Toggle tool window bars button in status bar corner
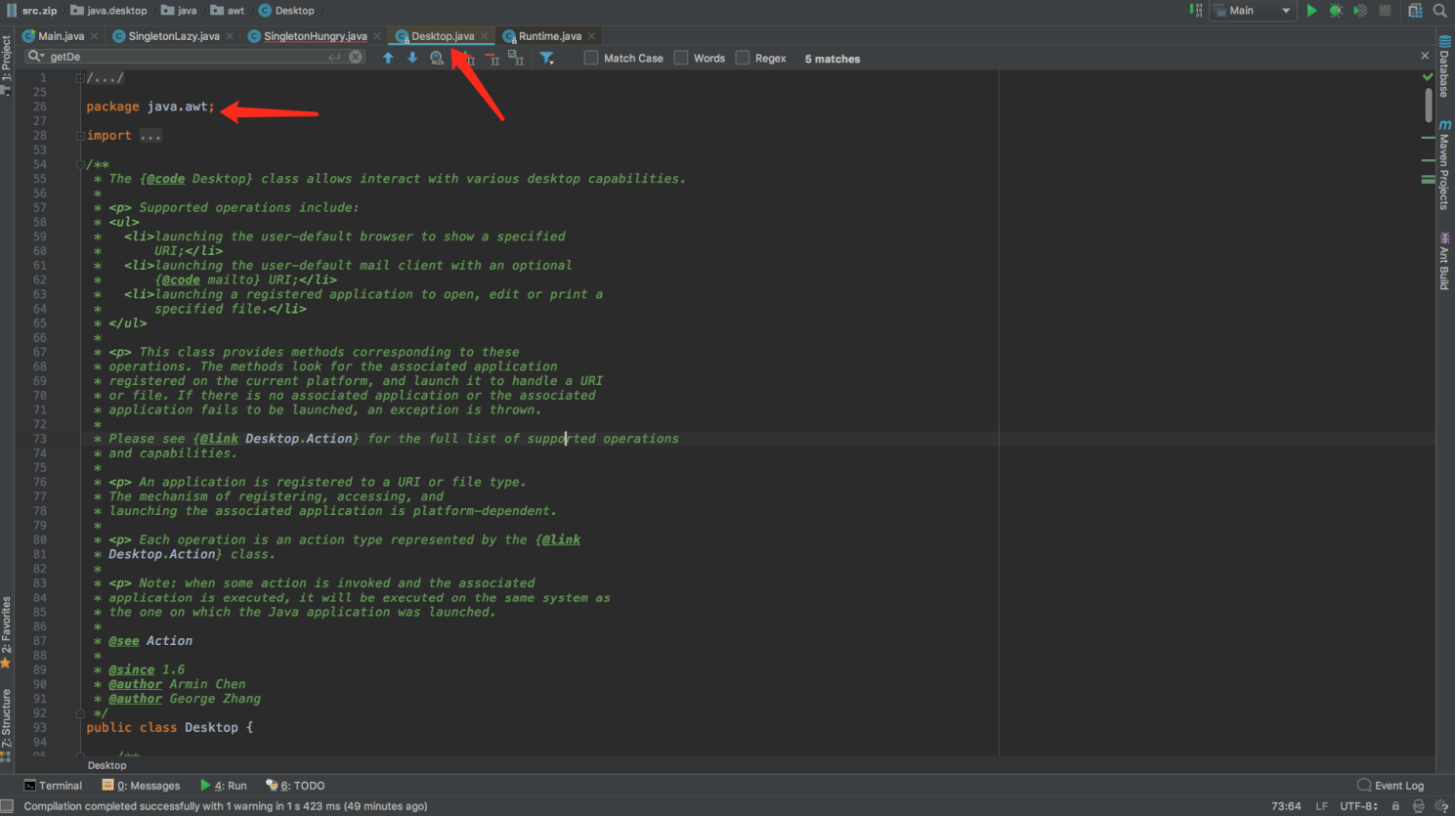This screenshot has width=1456, height=817. click(x=7, y=807)
